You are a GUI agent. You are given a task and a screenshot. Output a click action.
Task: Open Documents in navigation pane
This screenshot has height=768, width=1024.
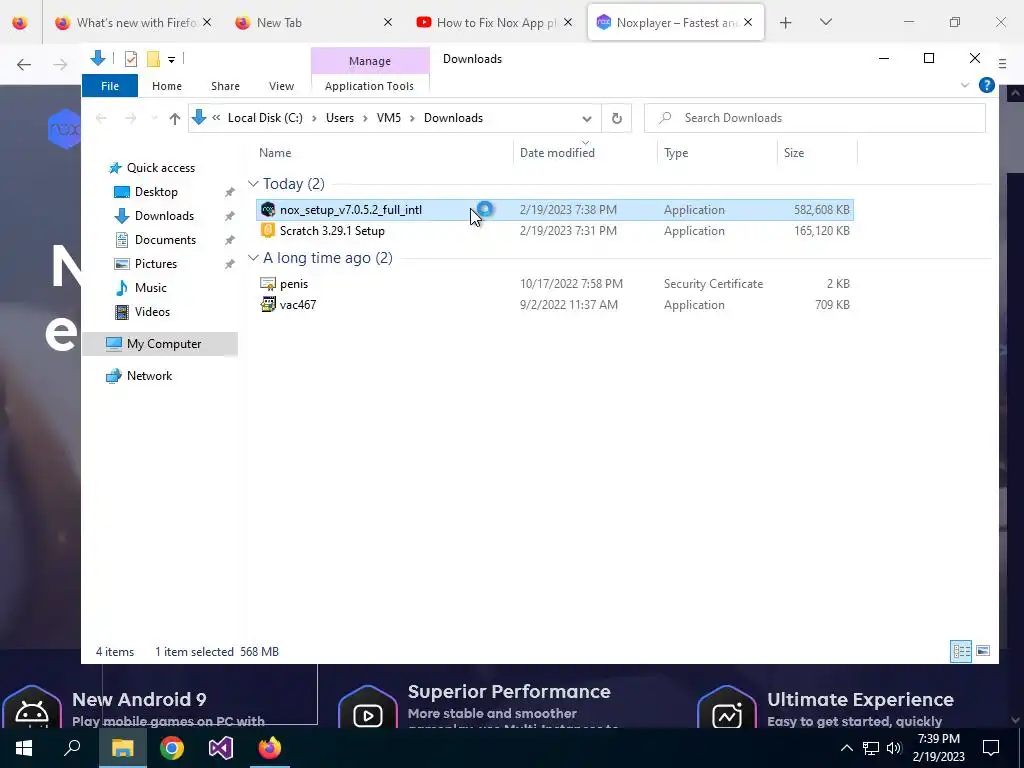coord(165,240)
